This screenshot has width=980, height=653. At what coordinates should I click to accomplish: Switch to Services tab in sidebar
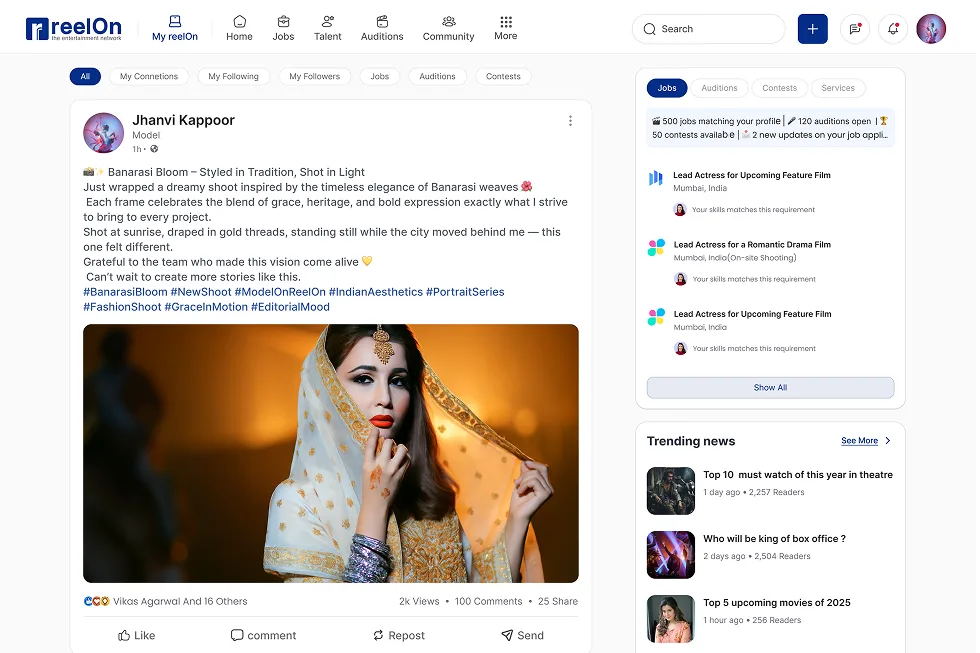pos(838,88)
